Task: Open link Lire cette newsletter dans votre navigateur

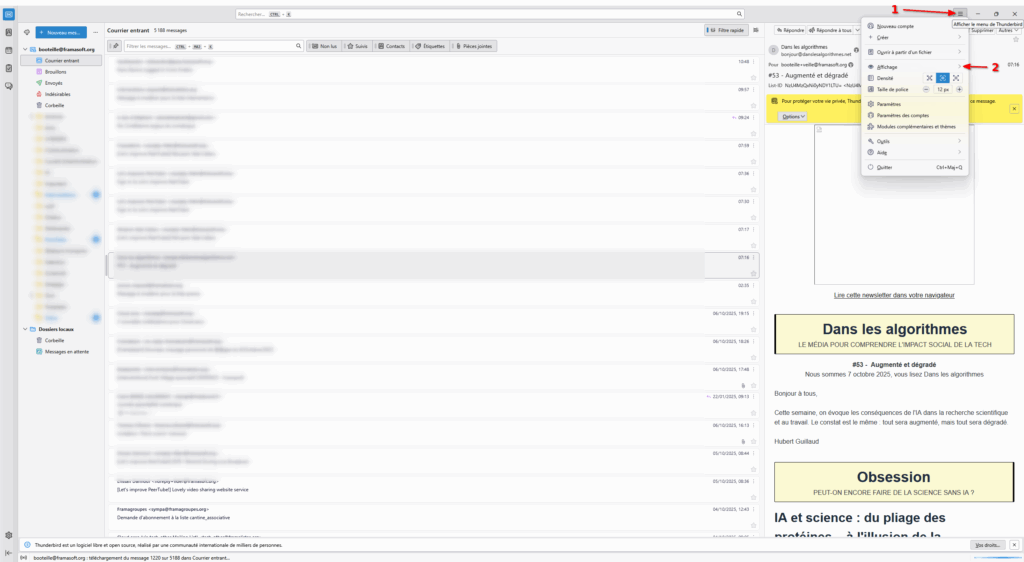Action: coord(894,295)
